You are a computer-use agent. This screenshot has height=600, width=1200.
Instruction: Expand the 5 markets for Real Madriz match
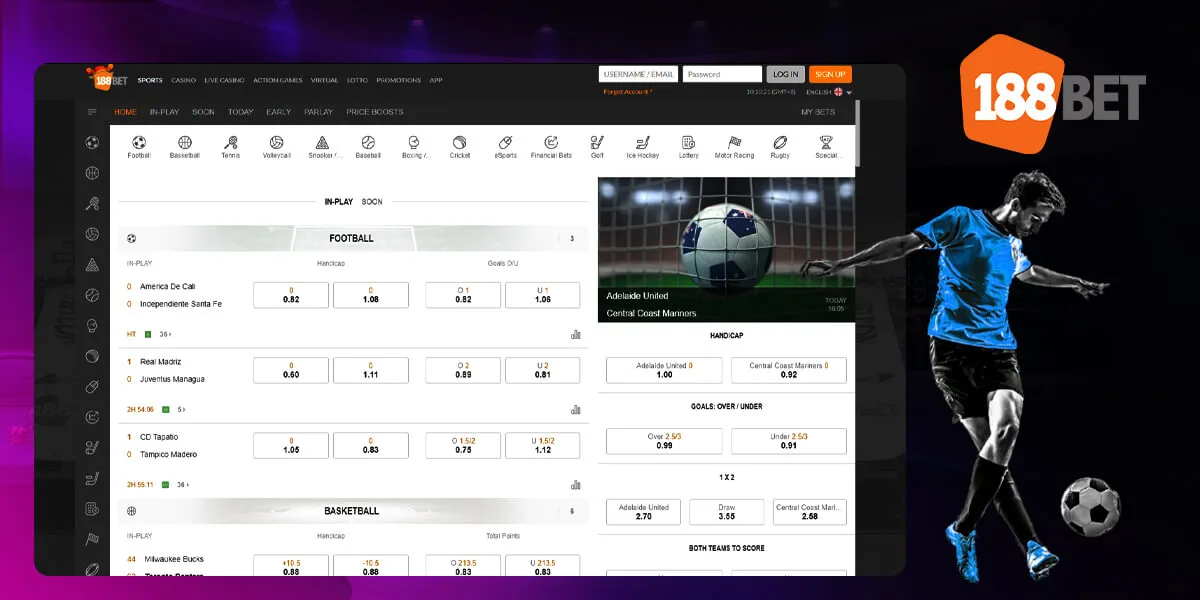coord(182,409)
